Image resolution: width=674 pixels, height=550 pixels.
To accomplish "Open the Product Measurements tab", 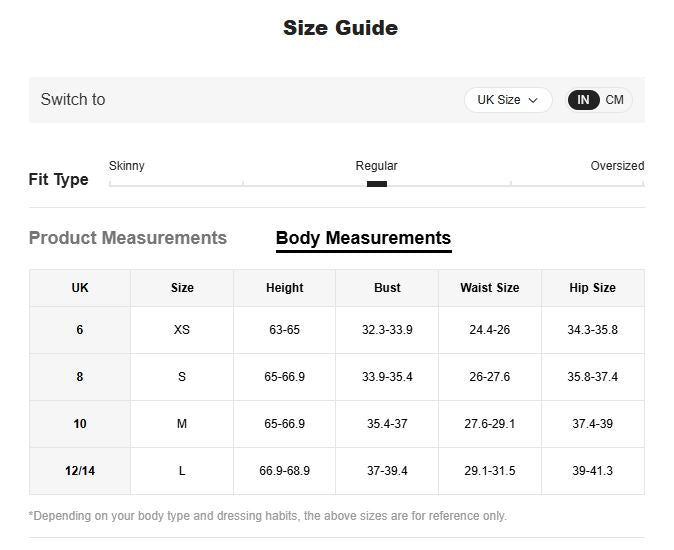I will coord(128,238).
